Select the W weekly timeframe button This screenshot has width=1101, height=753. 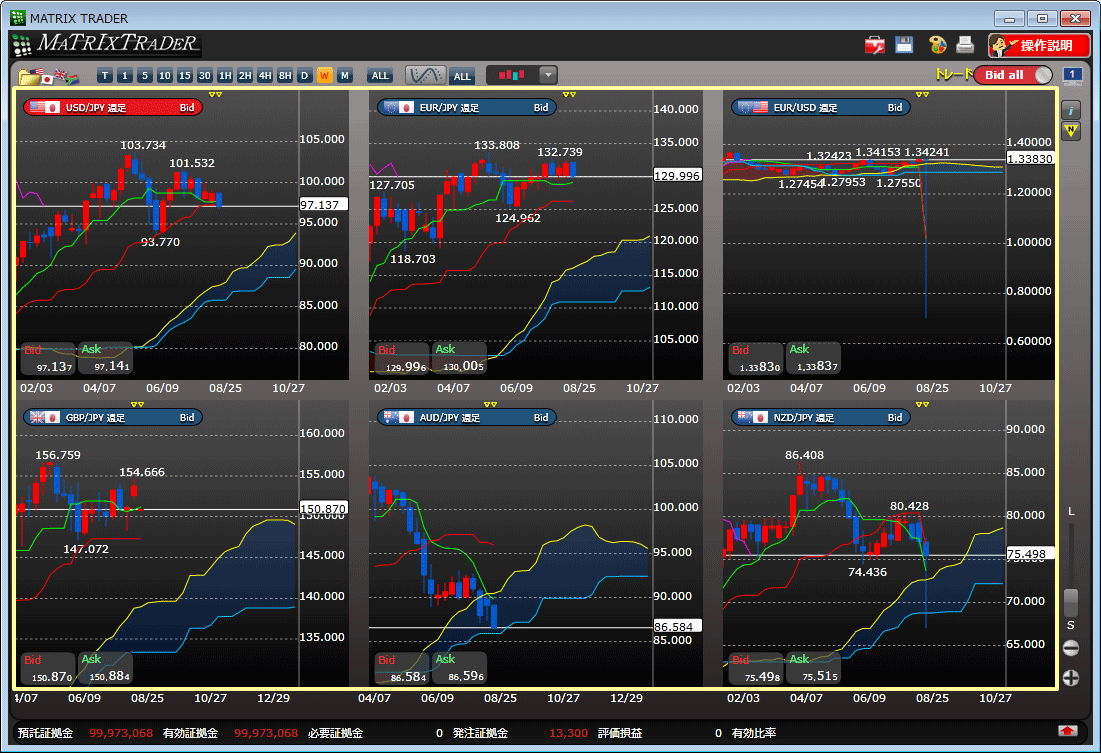pyautogui.click(x=324, y=76)
